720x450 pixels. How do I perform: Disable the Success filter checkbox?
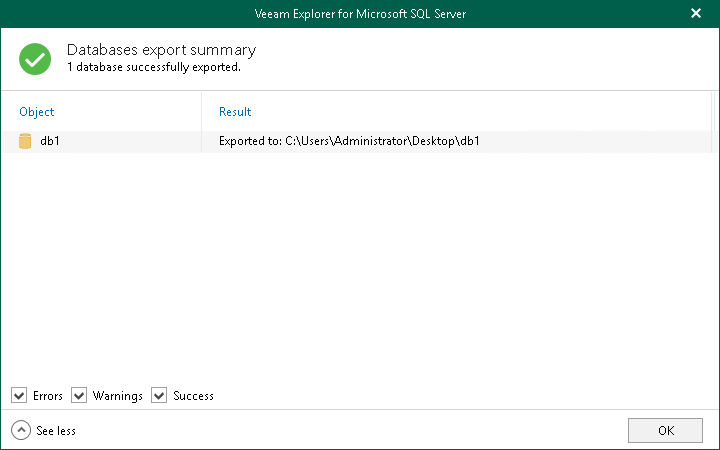pos(159,396)
